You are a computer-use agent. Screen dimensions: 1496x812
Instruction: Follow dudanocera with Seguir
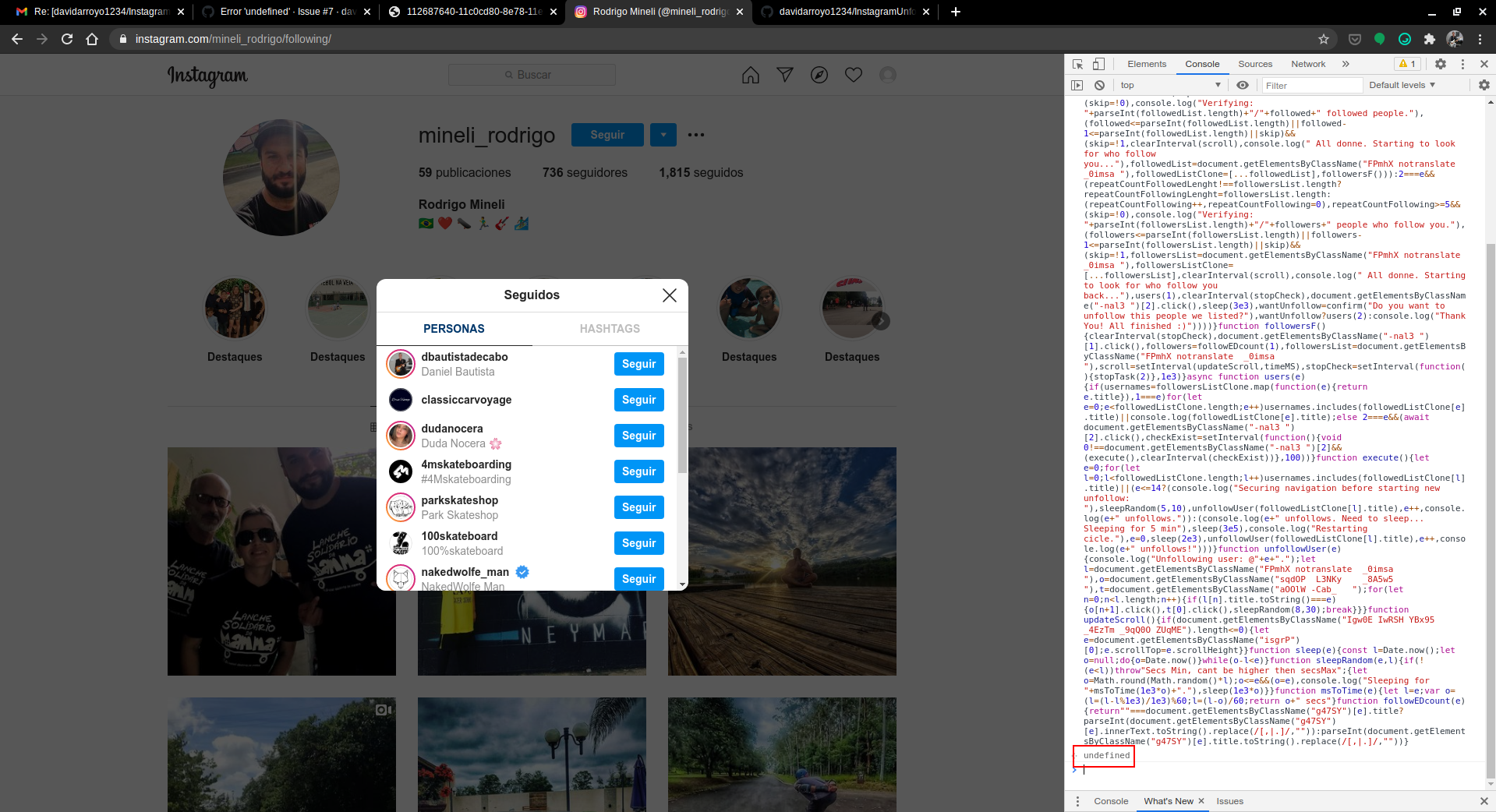[x=638, y=436]
